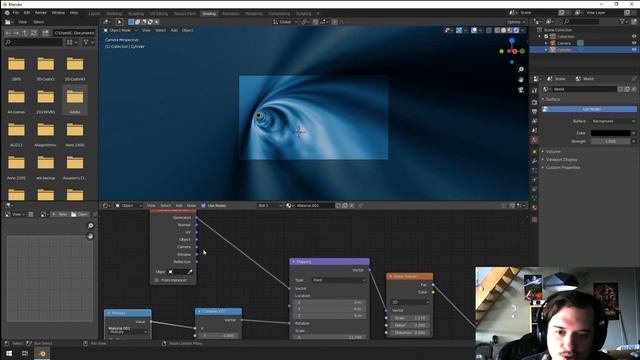This screenshot has width=640, height=360.
Task: Click the World color swatch
Action: click(x=611, y=133)
